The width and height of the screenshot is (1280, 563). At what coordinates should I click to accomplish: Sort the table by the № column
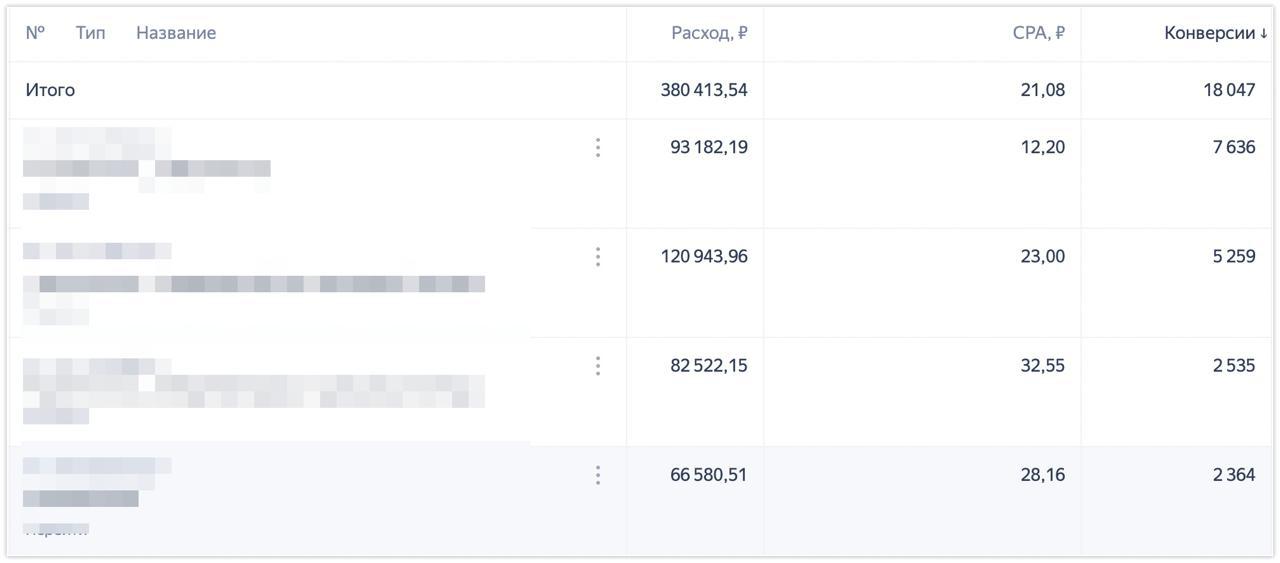click(x=35, y=33)
